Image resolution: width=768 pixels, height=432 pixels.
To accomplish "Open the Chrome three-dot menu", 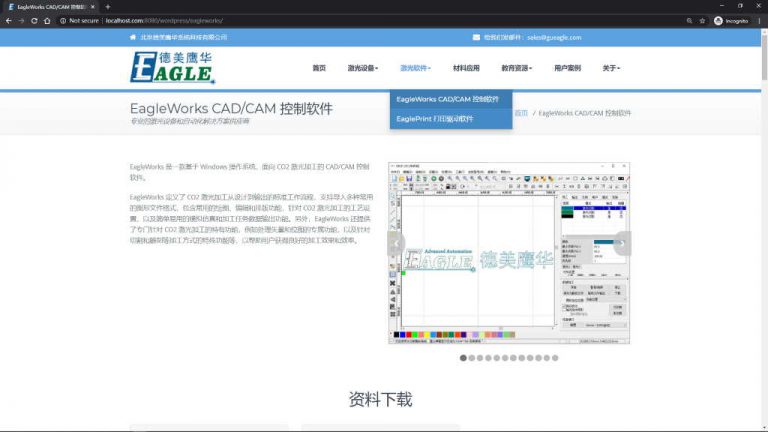I will [x=759, y=21].
